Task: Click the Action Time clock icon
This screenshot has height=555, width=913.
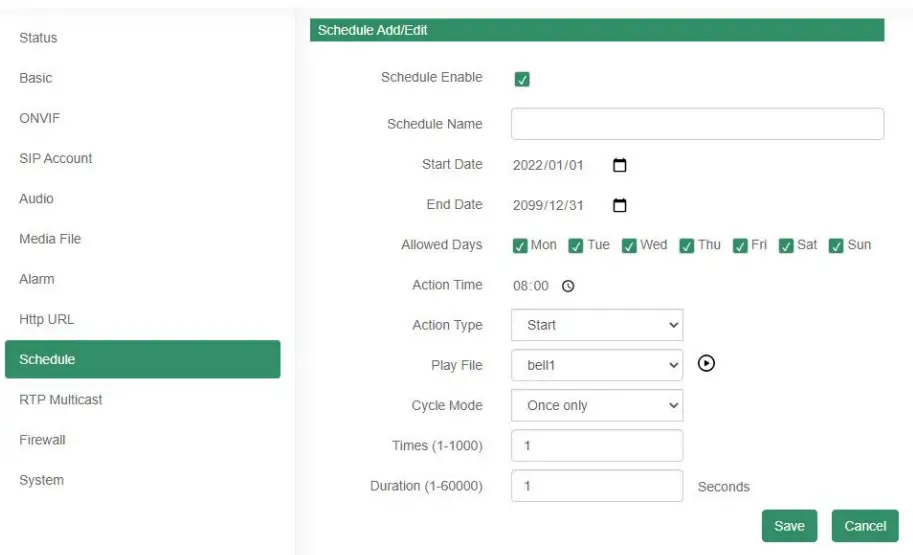Action: (568, 286)
